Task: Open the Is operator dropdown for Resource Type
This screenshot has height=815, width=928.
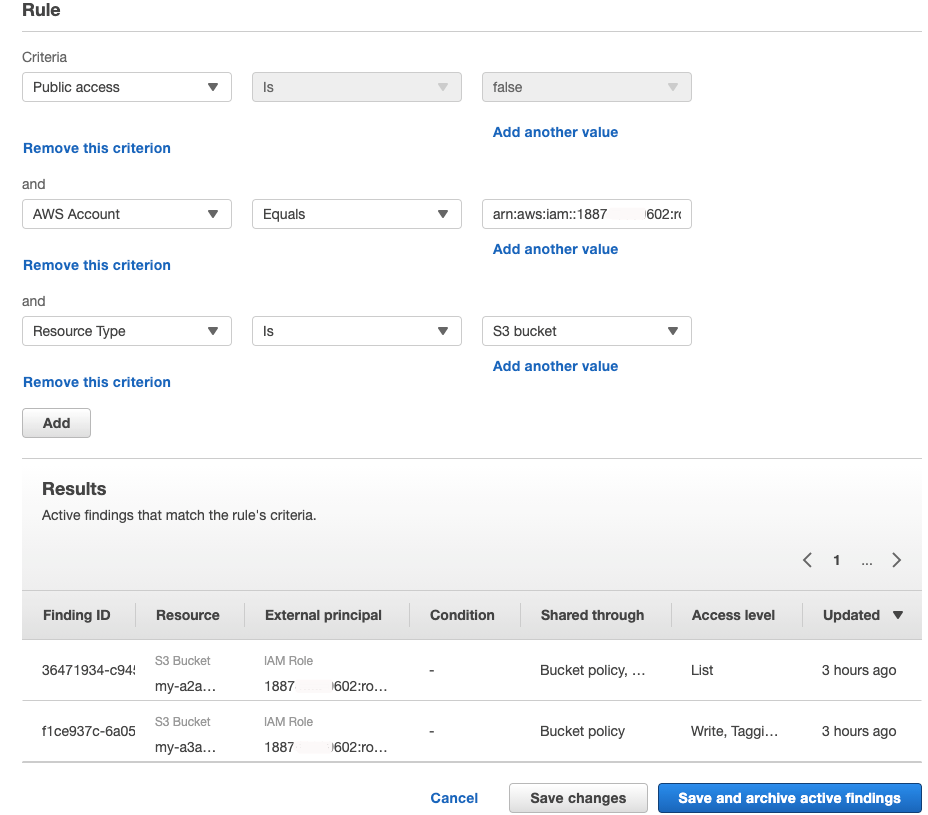Action: [x=356, y=331]
